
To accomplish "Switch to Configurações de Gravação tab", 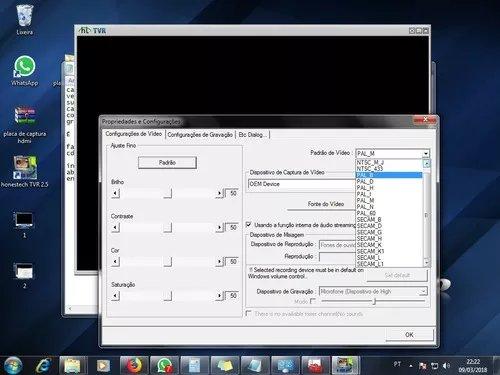I will (200, 135).
